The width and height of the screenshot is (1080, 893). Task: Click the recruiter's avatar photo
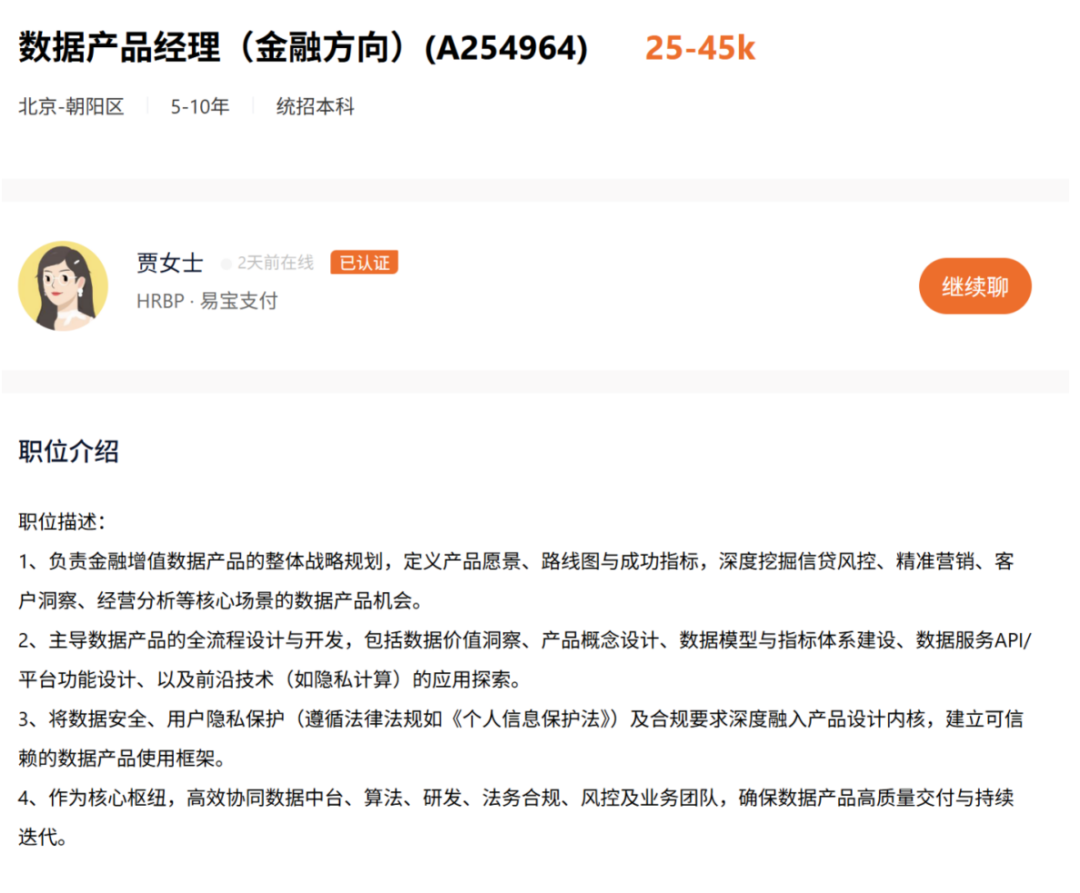64,286
